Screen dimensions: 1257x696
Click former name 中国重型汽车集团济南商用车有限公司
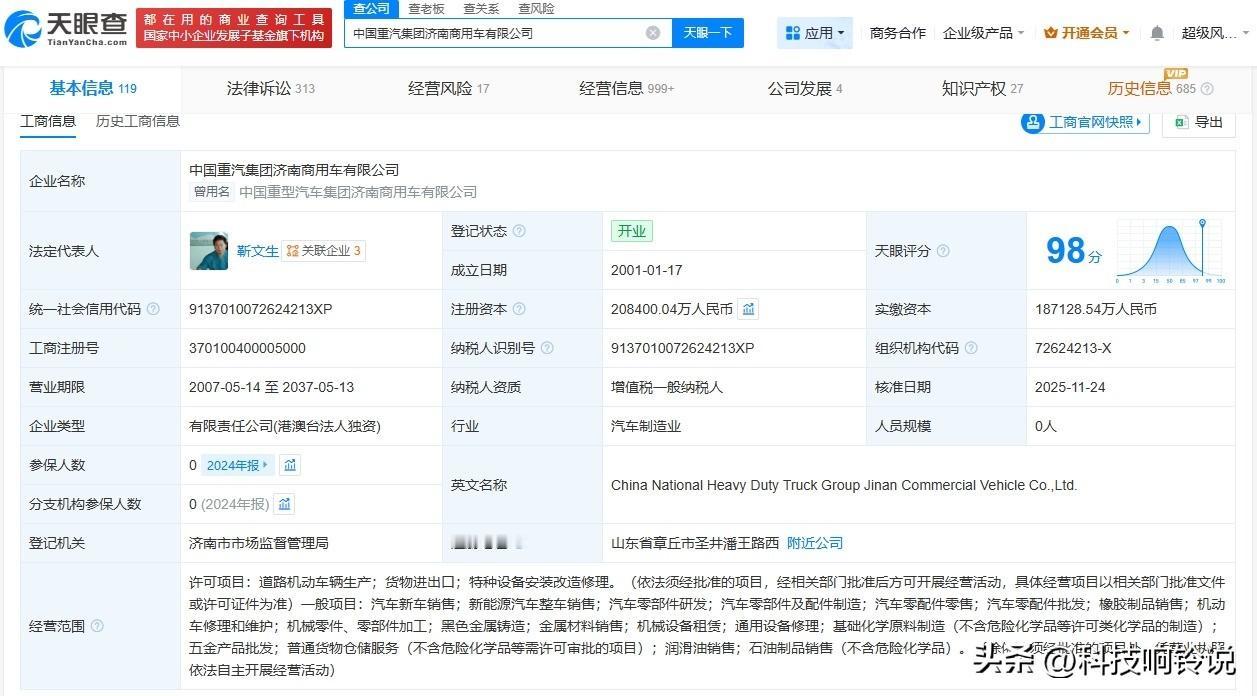[x=358, y=192]
